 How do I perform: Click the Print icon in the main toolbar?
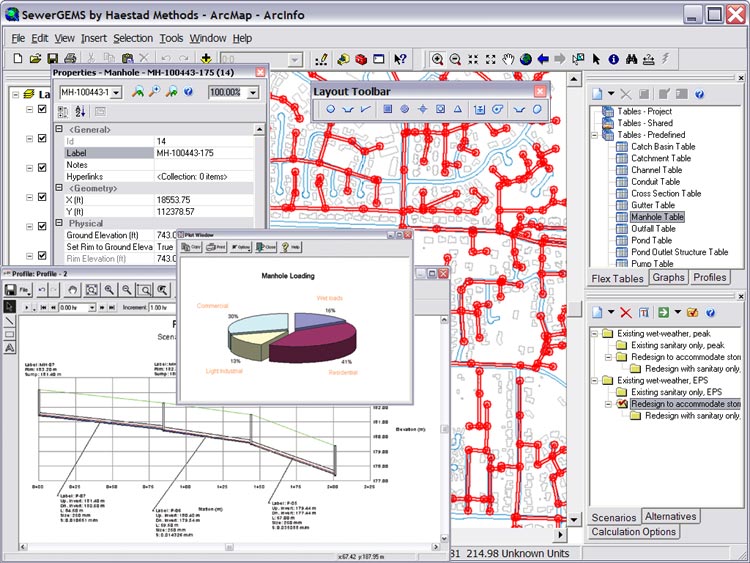(x=70, y=58)
